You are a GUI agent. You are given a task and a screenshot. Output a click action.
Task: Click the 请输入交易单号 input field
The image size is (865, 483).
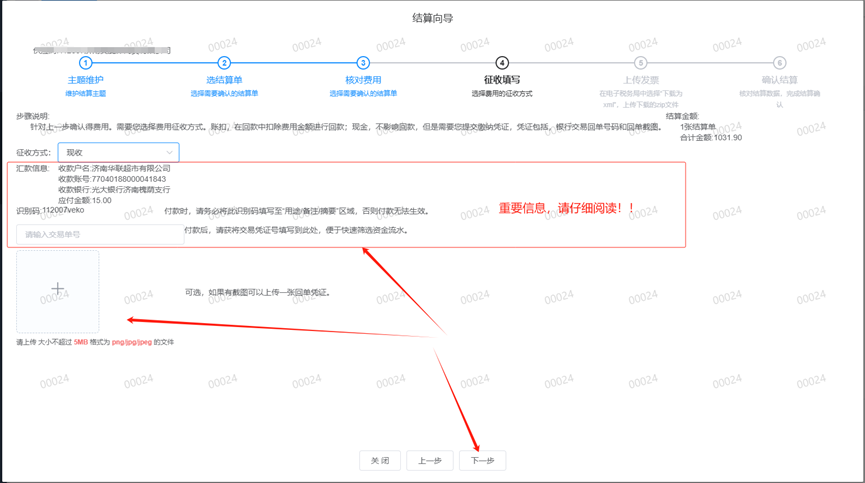point(100,234)
